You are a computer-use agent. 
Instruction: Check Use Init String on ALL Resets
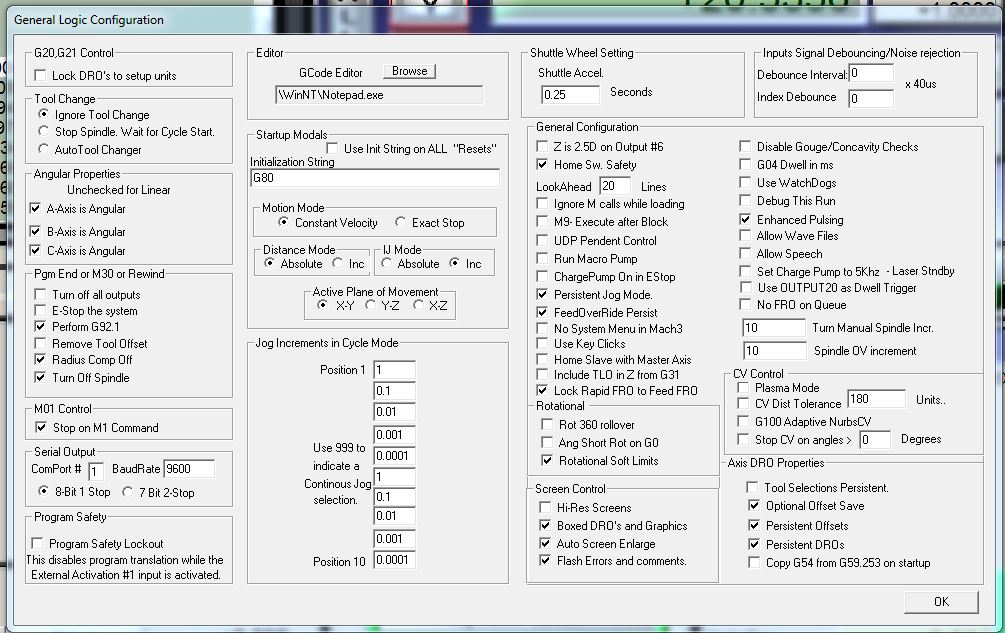[x=332, y=149]
